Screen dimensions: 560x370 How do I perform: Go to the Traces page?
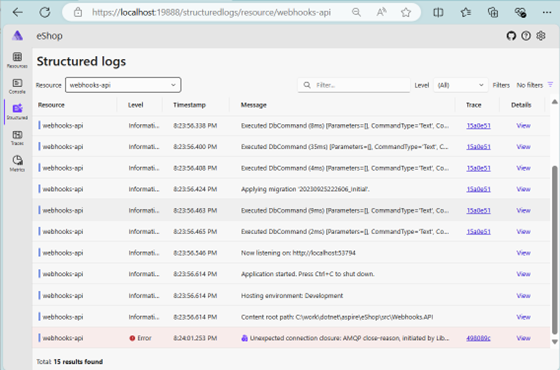coord(17,138)
